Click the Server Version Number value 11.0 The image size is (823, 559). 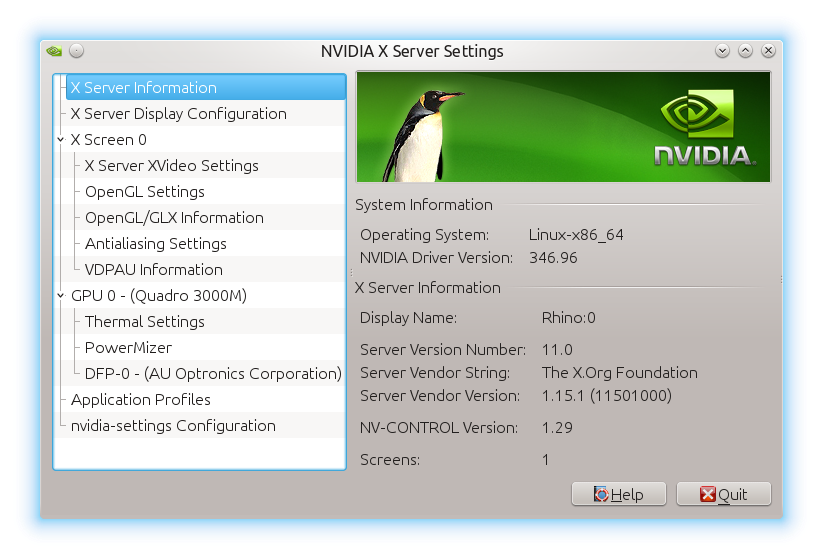tap(557, 350)
